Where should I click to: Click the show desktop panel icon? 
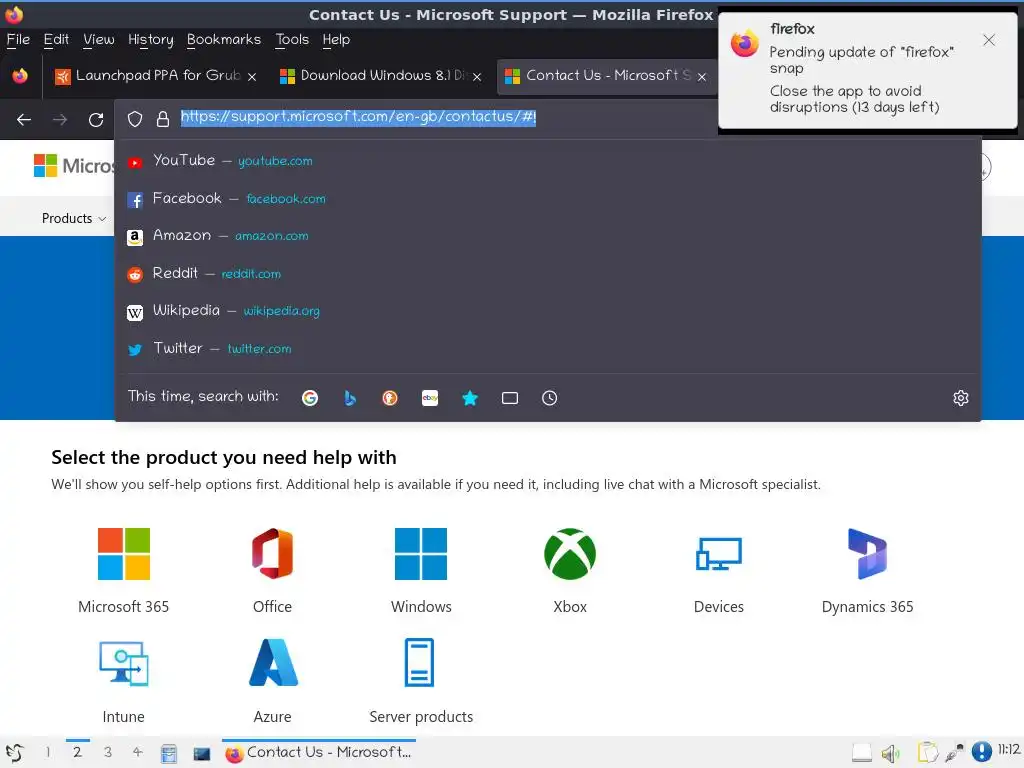tap(202, 754)
